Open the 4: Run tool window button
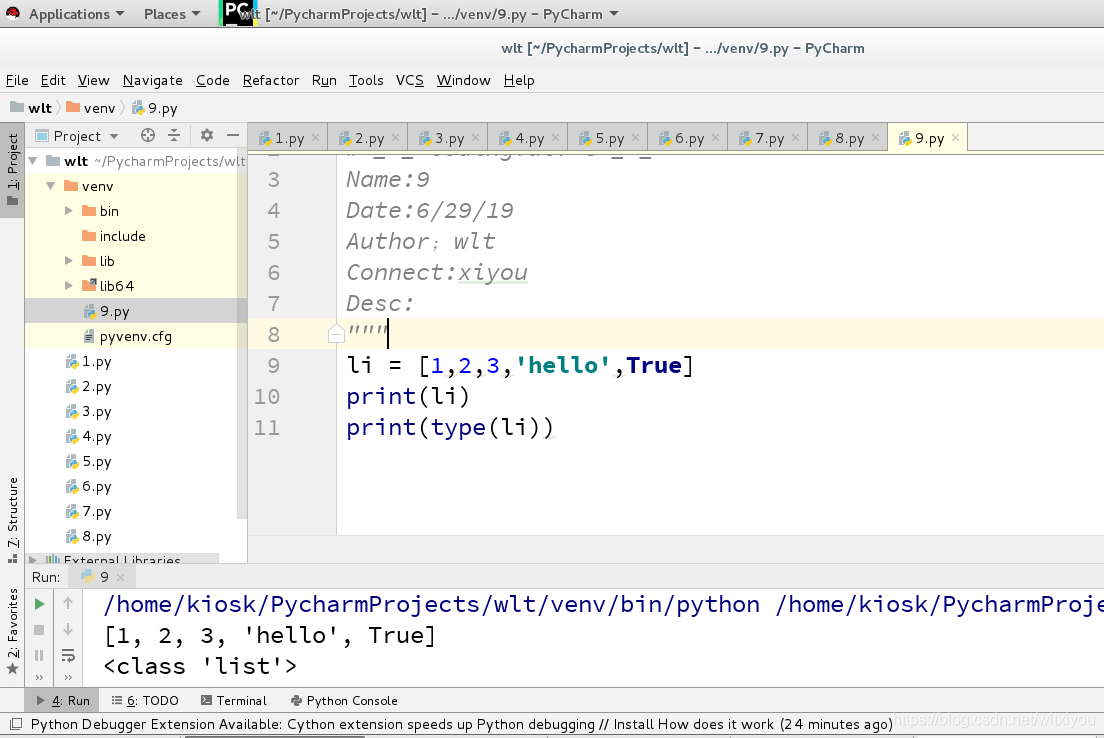The image size is (1104, 738). 63,701
